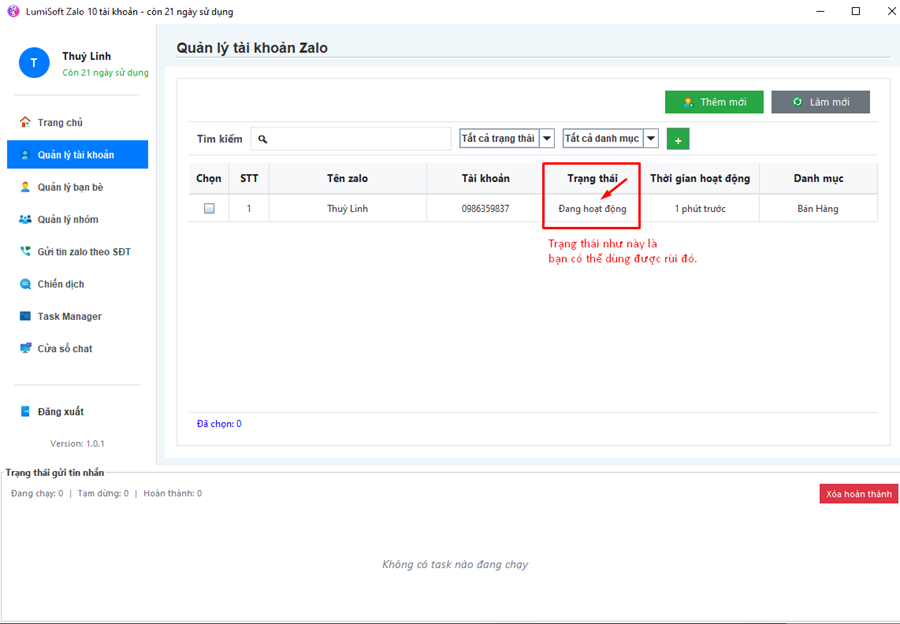900x624 pixels.
Task: Open the Chiến dịch campaign icon
Action: coord(25,284)
